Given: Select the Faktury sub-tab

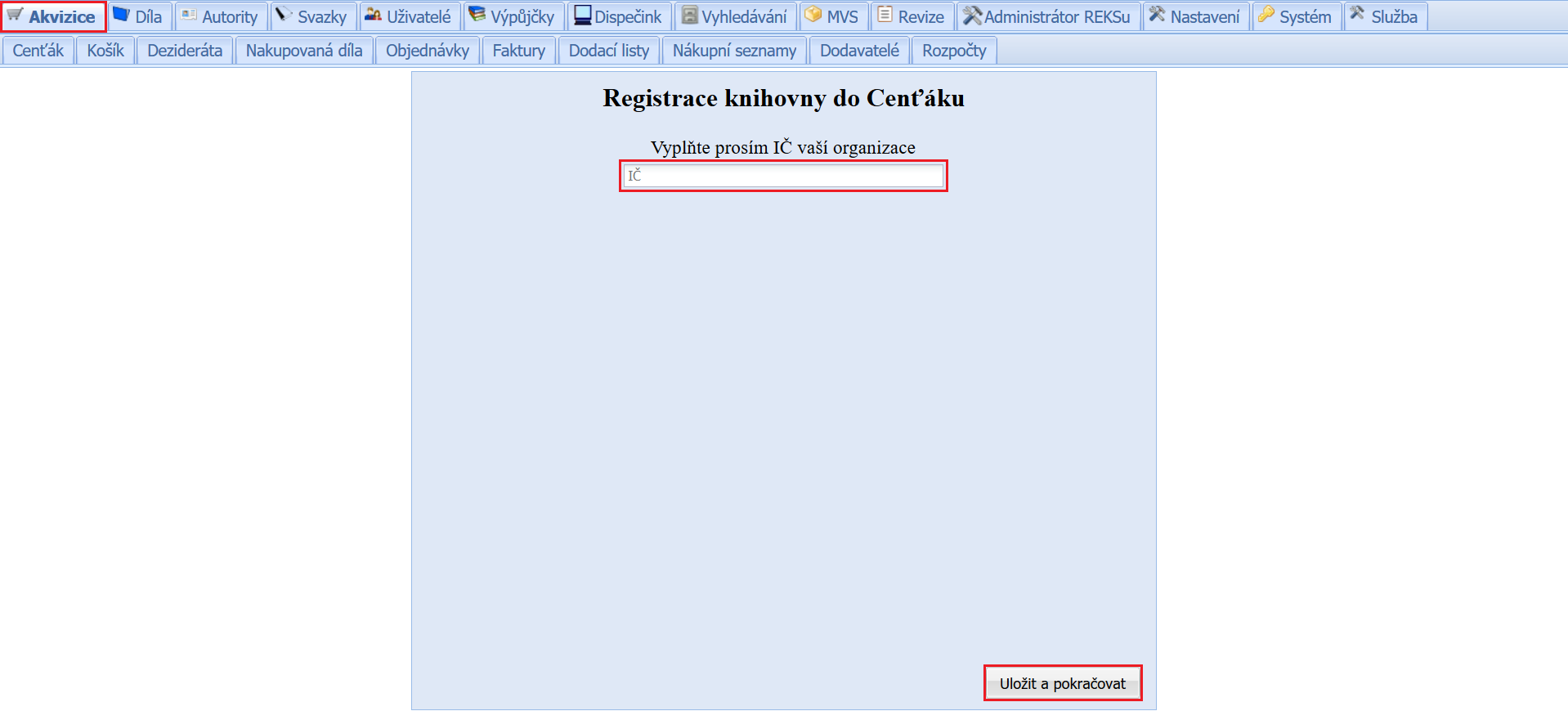Looking at the screenshot, I should coord(518,51).
